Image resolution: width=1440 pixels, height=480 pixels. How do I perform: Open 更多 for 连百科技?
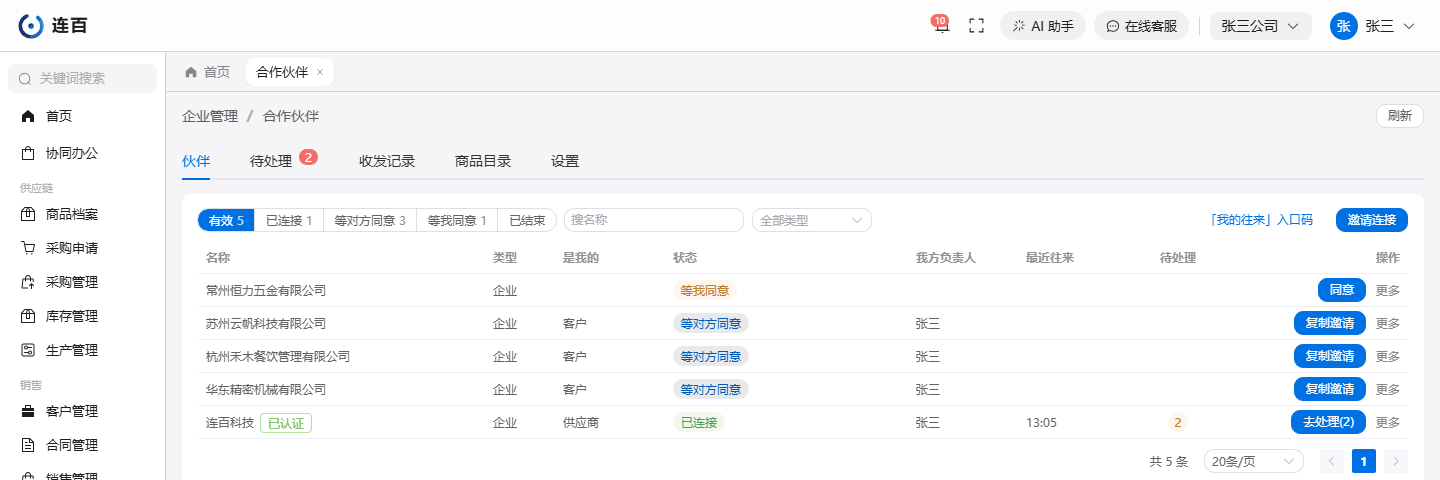(x=1388, y=423)
